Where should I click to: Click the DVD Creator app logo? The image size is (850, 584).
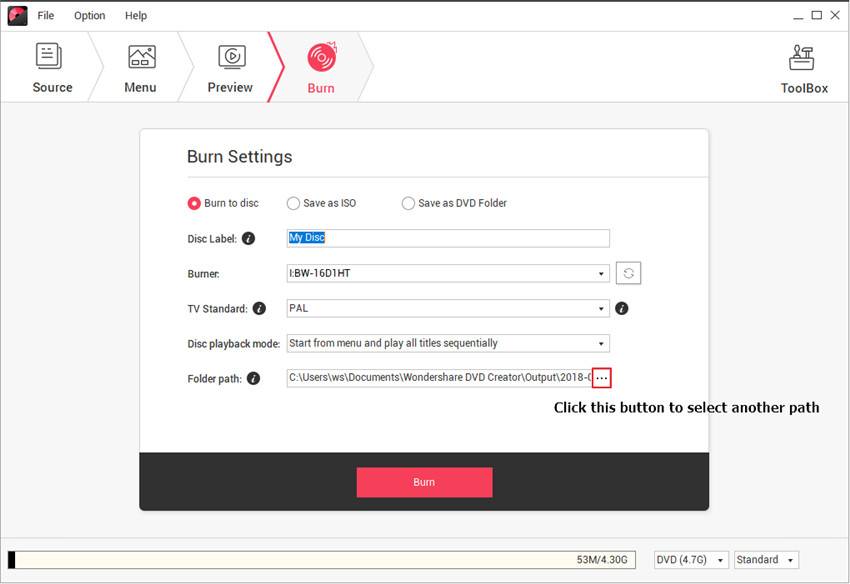click(x=17, y=16)
